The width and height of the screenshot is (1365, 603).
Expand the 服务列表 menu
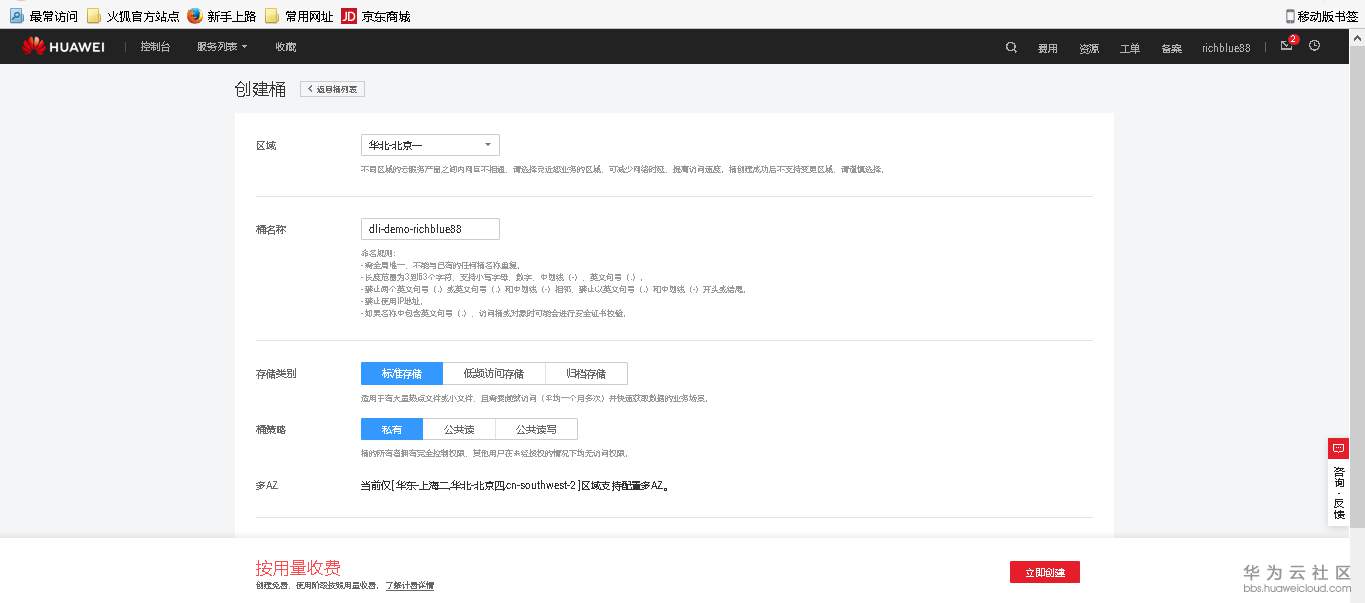[219, 46]
